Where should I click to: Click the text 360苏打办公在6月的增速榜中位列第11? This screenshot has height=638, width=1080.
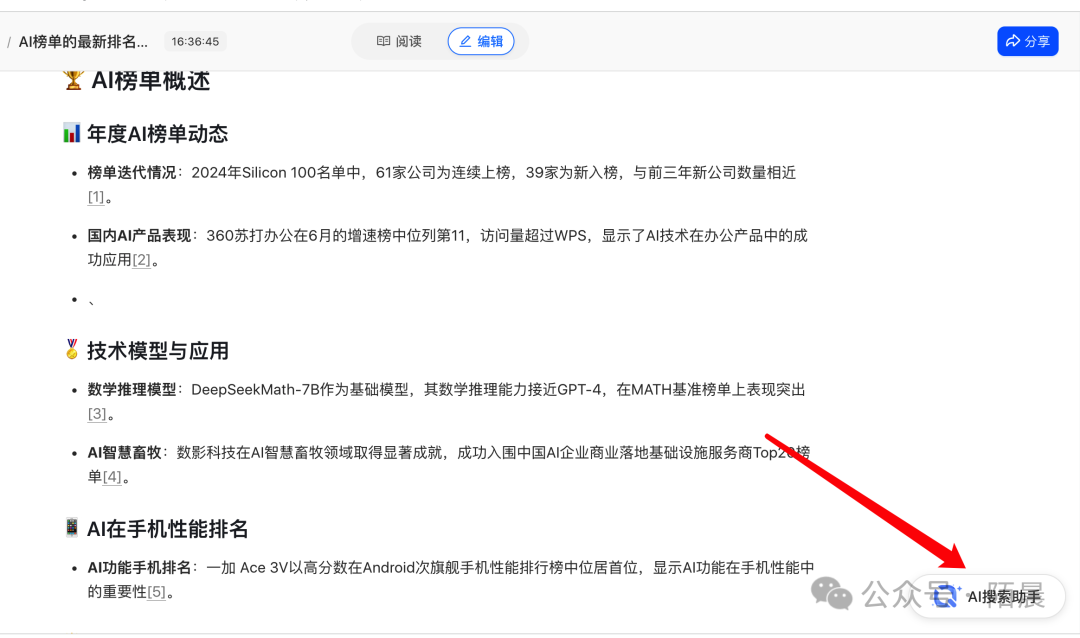[335, 236]
